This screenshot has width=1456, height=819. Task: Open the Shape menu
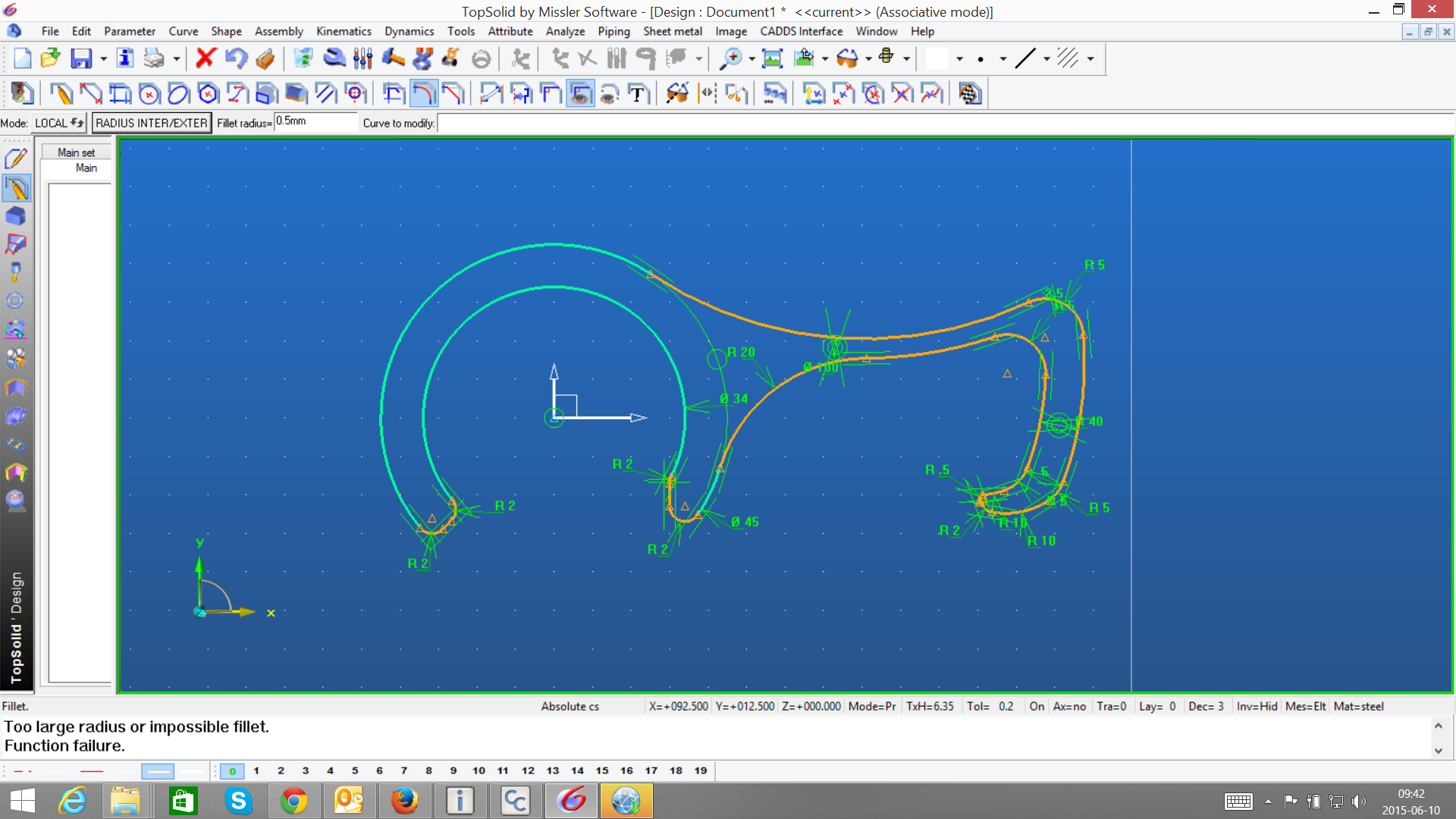pos(226,31)
